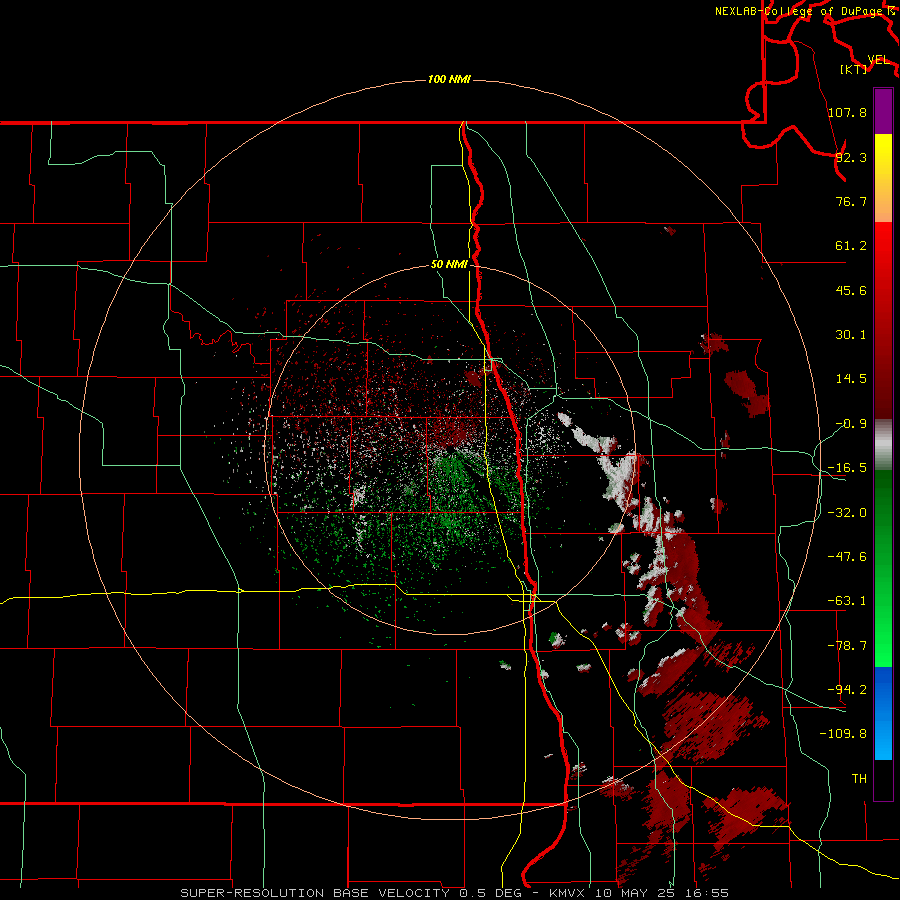Select the 92.3 value on velocity scale
Image resolution: width=900 pixels, height=900 pixels.
click(x=851, y=157)
